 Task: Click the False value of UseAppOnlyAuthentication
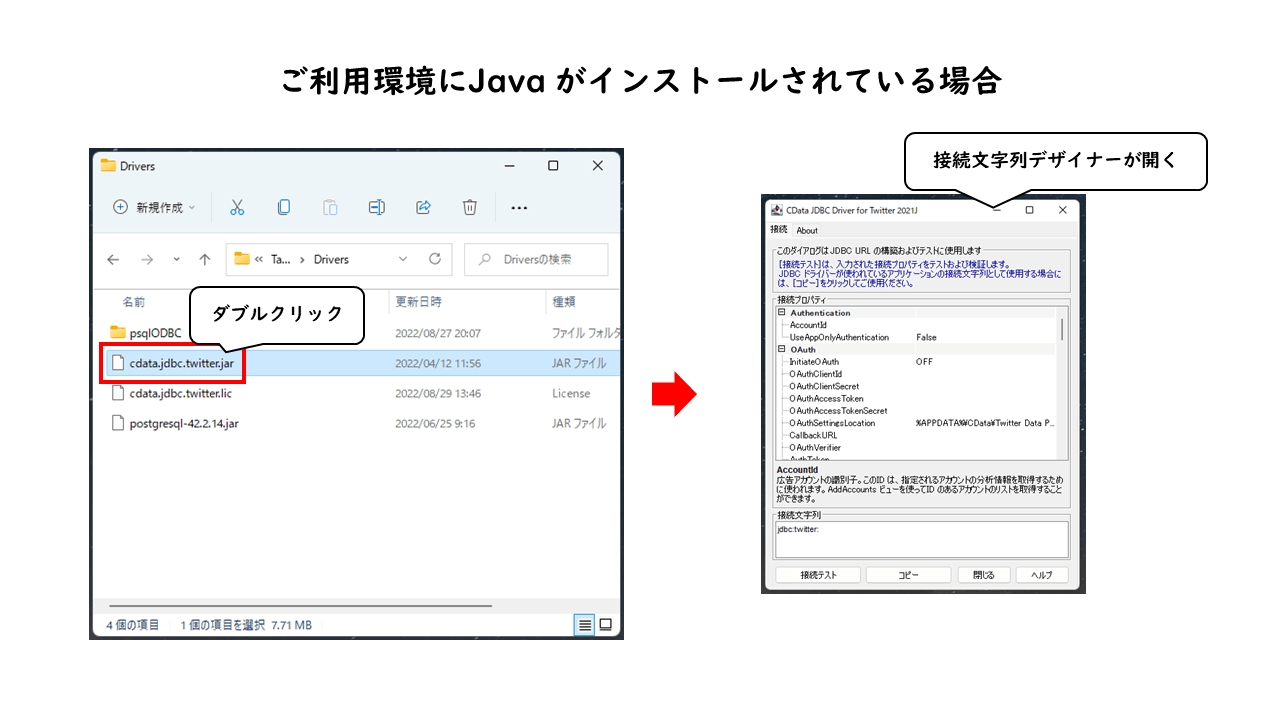coord(926,337)
